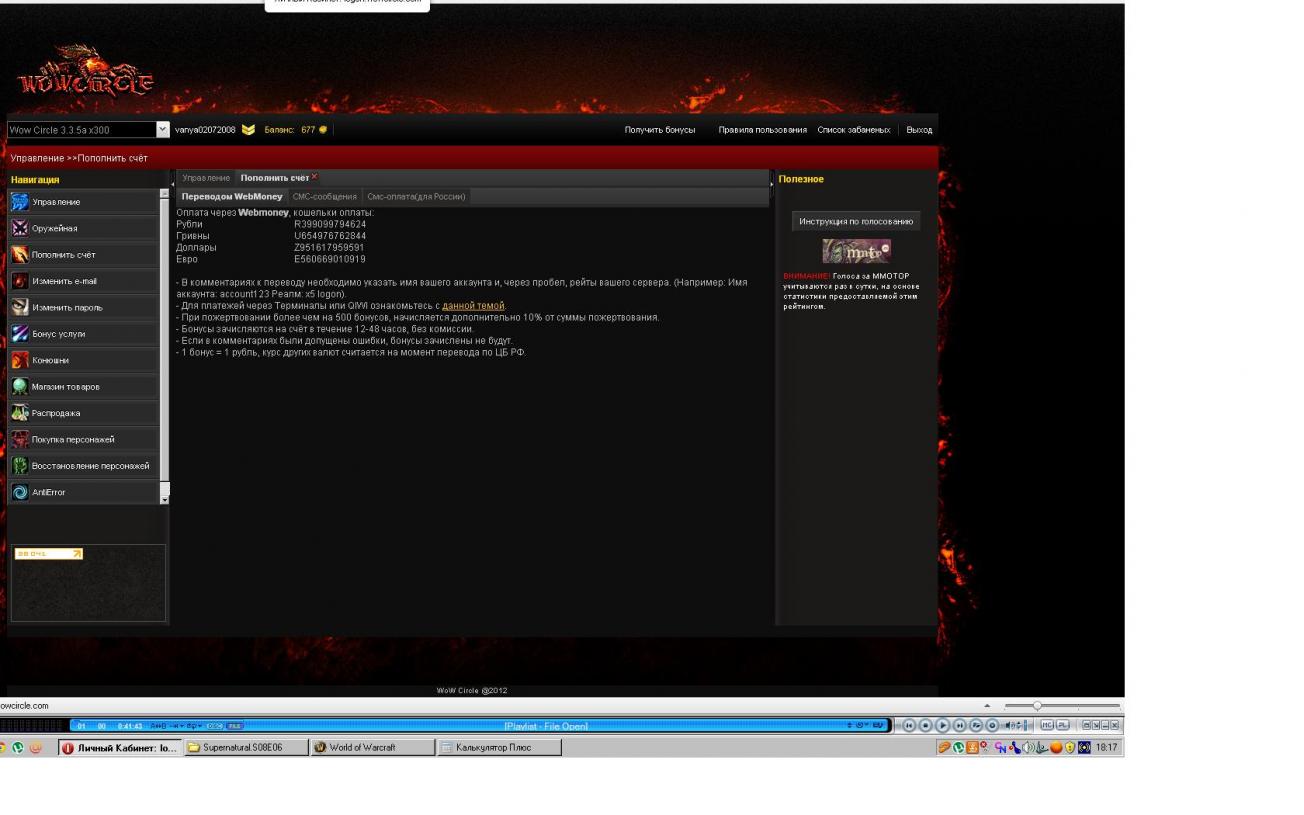Open Оружейная via its sidebar icon
The width and height of the screenshot is (1304, 815).
[x=20, y=228]
